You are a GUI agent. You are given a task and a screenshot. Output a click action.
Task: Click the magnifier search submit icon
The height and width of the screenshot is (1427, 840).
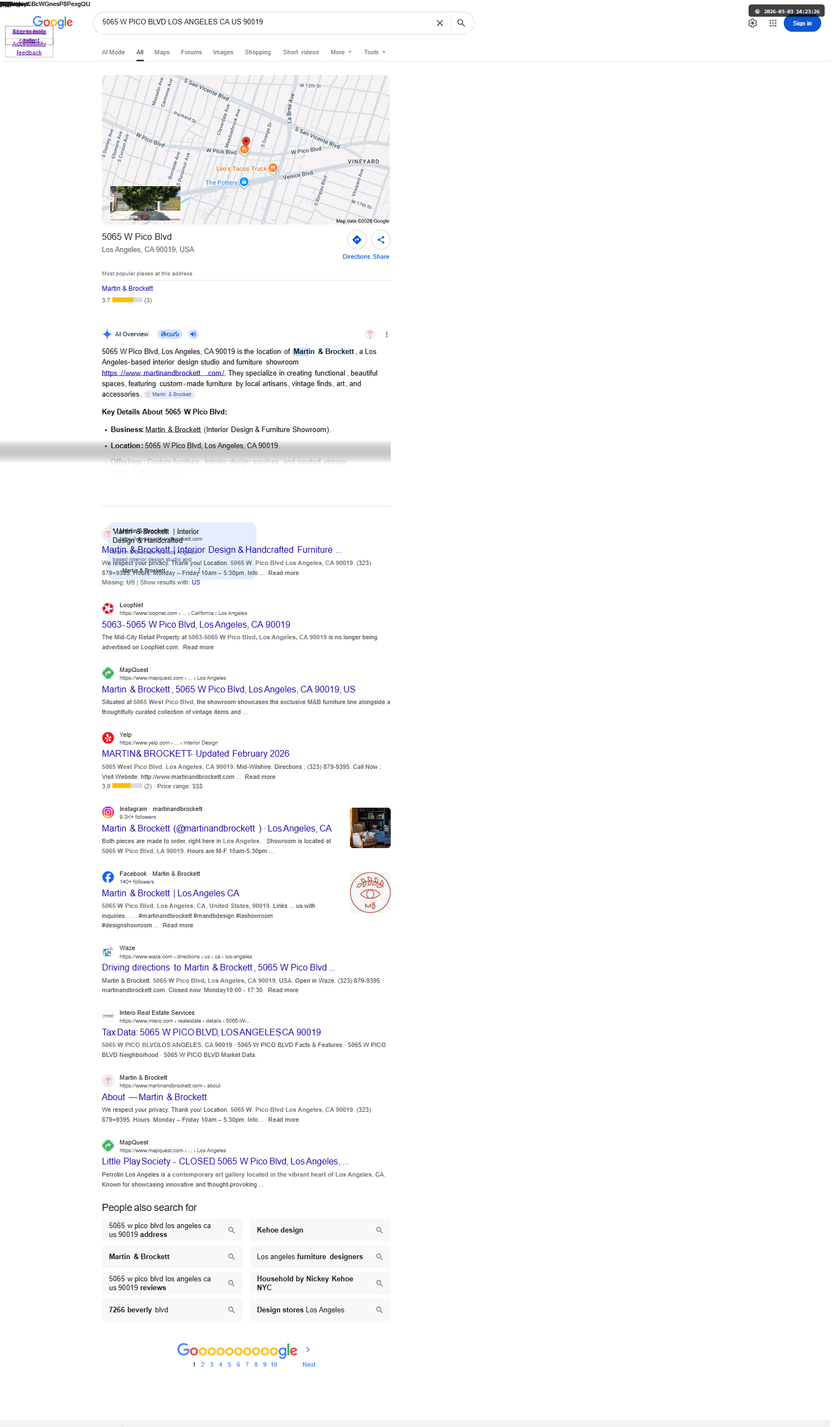click(466, 23)
